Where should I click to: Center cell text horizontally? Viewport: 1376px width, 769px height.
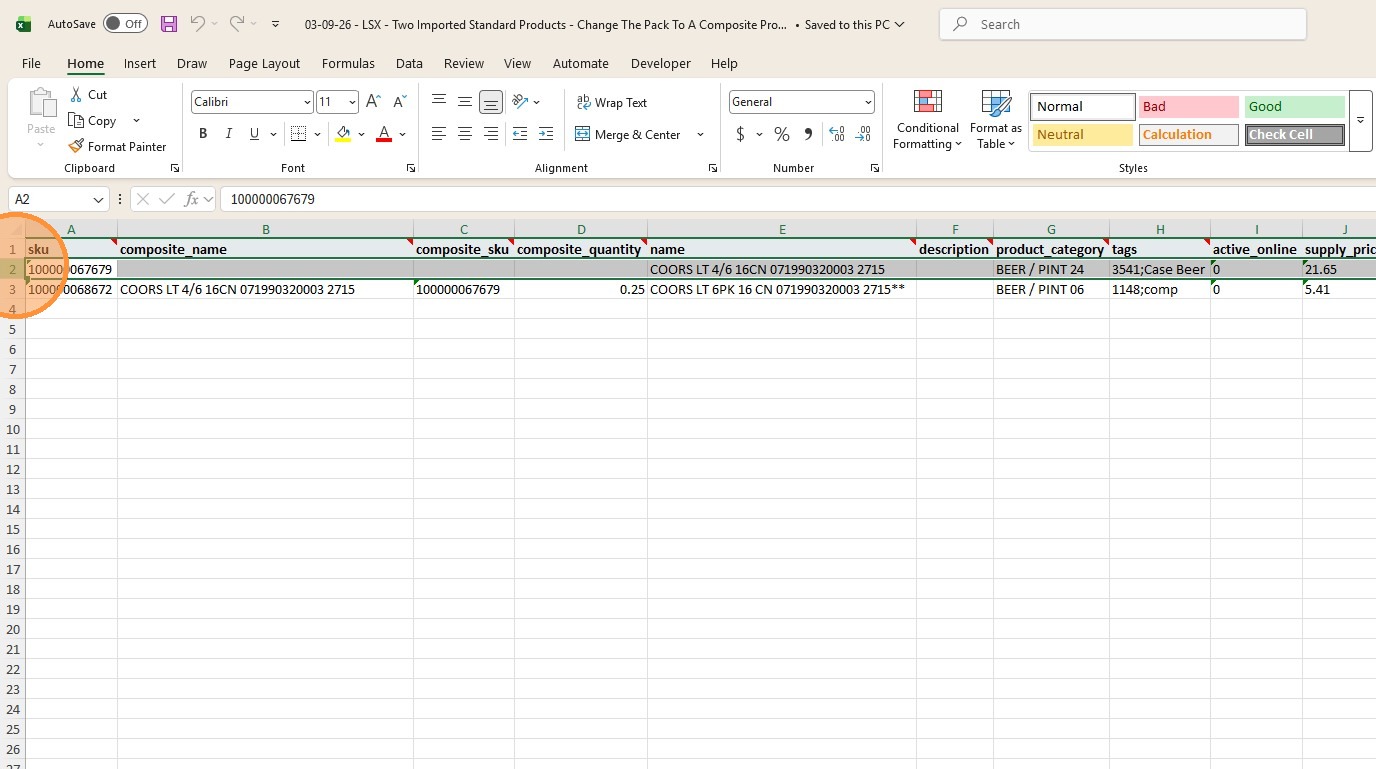[x=465, y=134]
